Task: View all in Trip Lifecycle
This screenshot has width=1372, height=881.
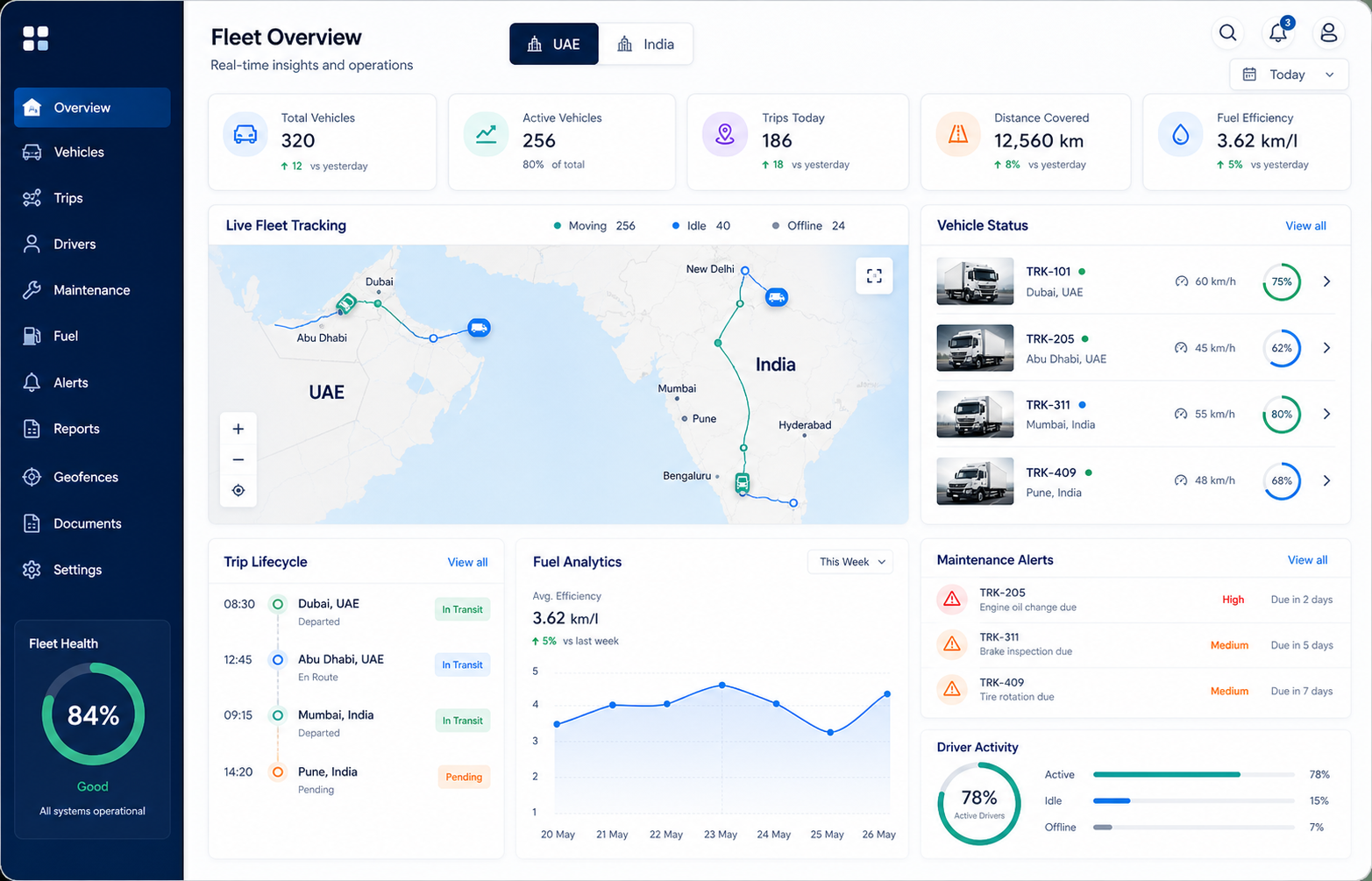Action: [x=467, y=562]
